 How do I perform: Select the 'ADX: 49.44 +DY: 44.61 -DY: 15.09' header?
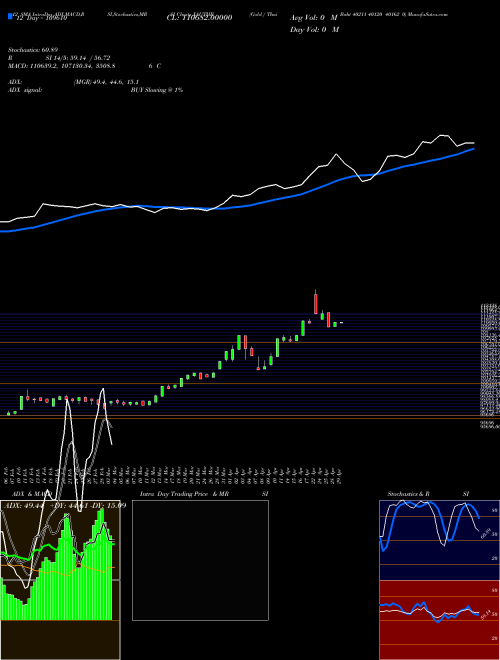[64, 506]
